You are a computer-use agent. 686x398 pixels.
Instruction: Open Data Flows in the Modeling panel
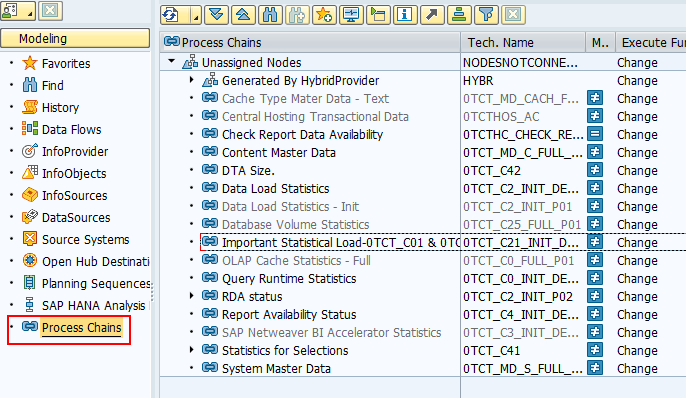pyautogui.click(x=71, y=129)
